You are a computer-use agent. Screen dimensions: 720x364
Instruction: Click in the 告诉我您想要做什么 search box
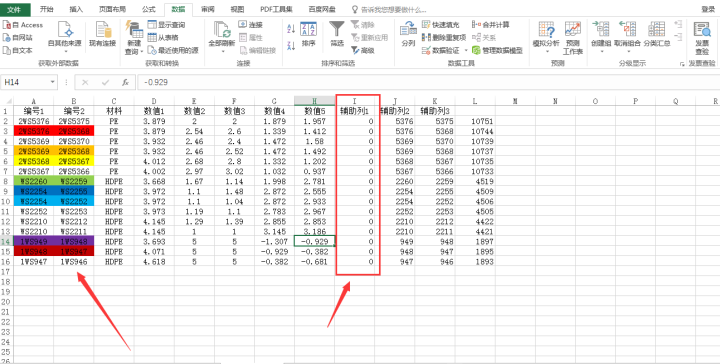pos(393,9)
